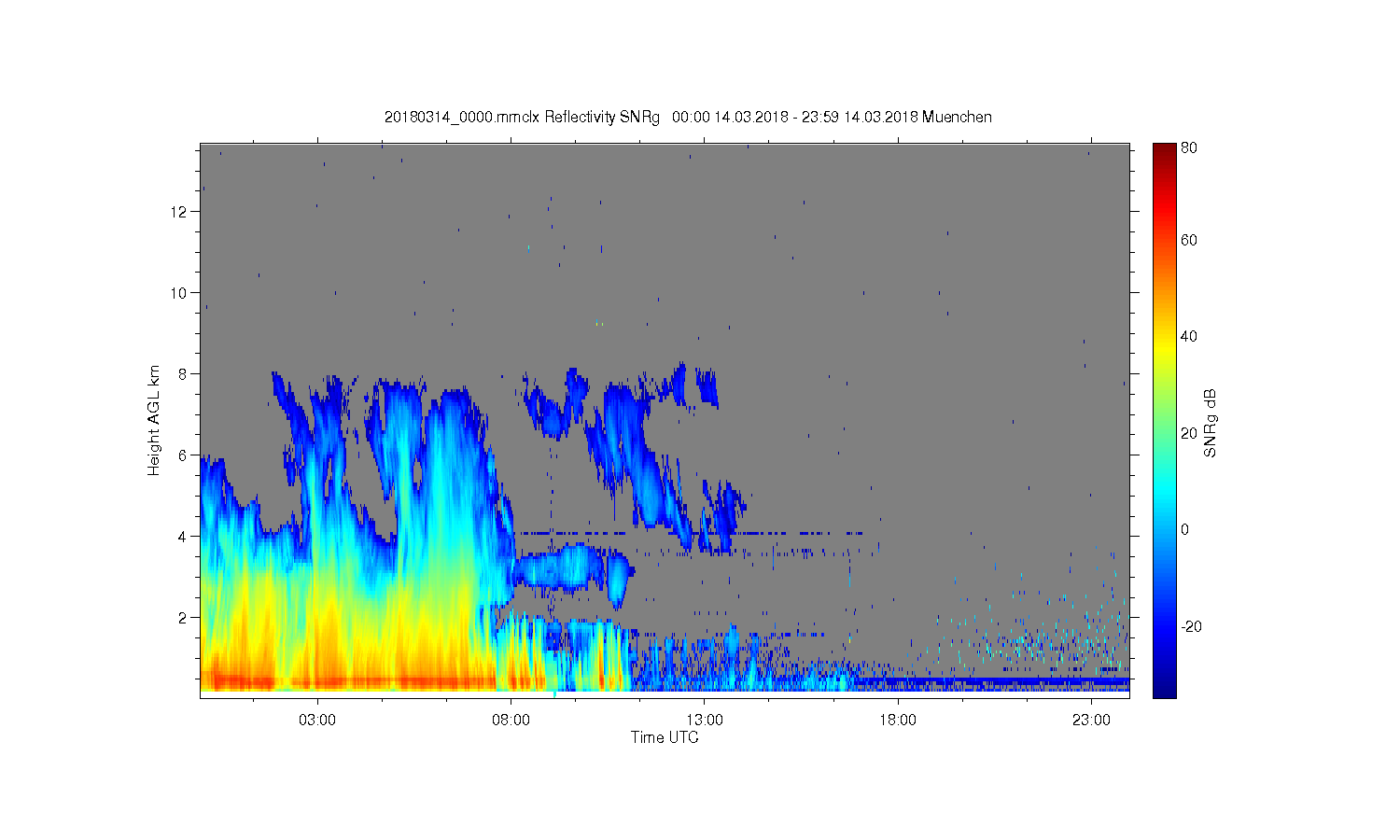This screenshot has height=840, width=1400.
Task: Click the dark red top of colorbar
Action: pos(1164,152)
